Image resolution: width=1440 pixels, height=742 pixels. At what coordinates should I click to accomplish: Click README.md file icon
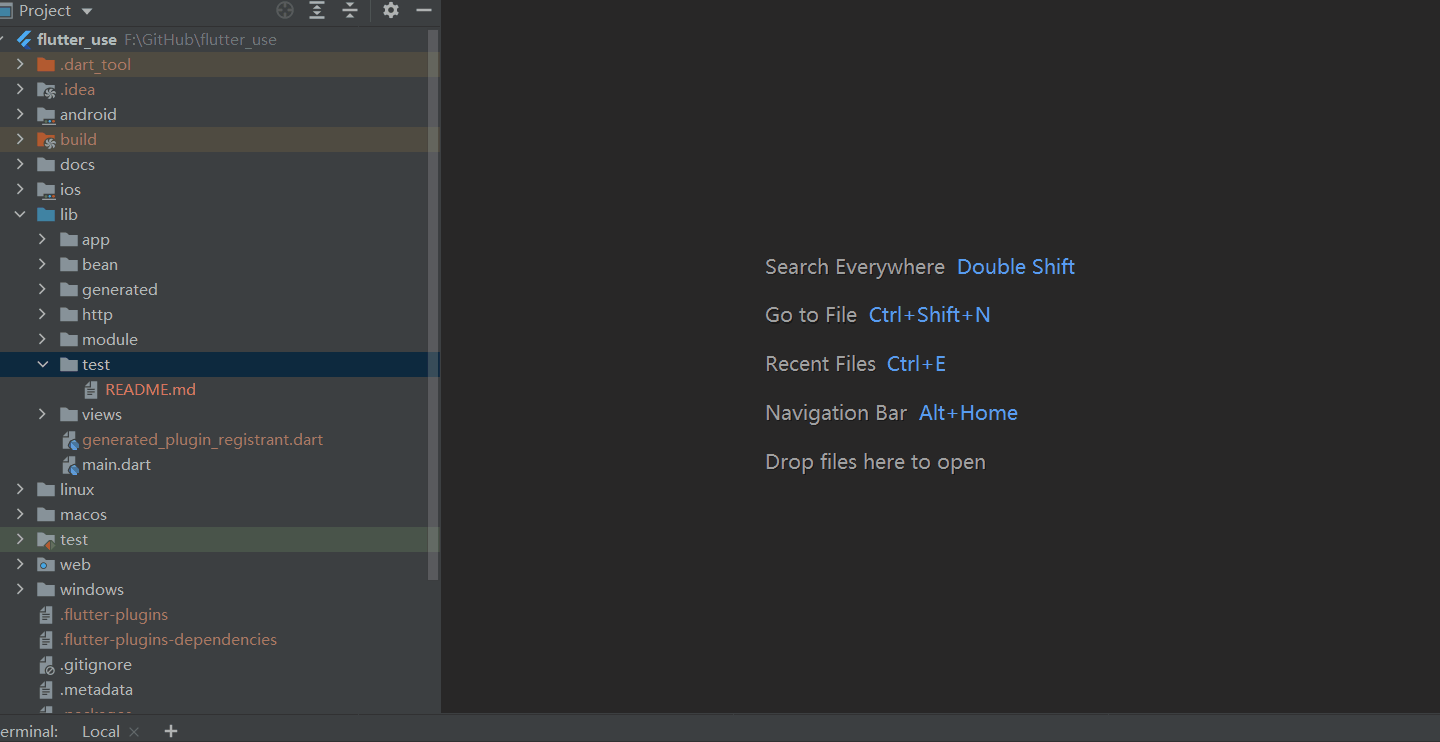click(91, 389)
